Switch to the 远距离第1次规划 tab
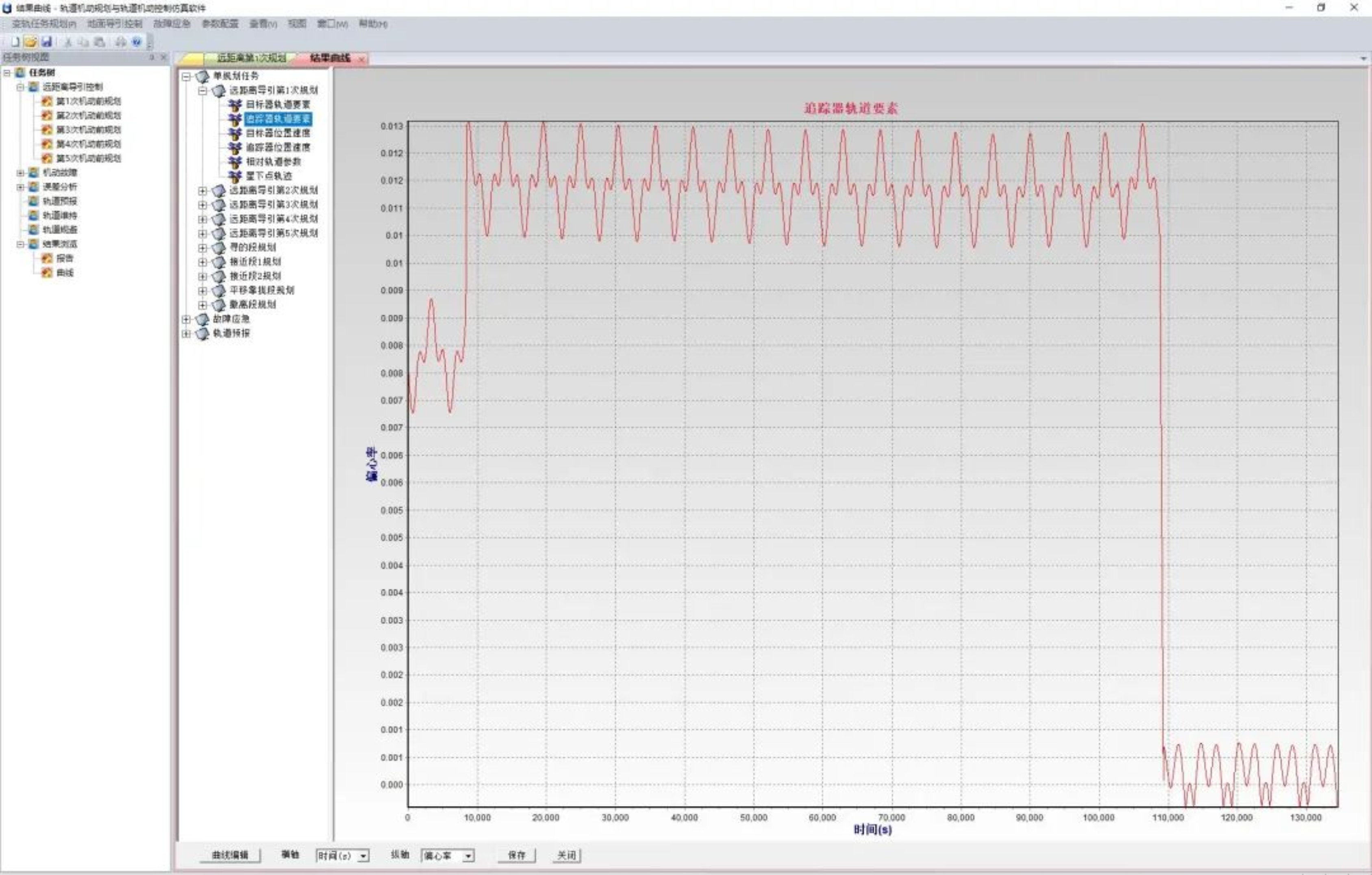 click(251, 58)
